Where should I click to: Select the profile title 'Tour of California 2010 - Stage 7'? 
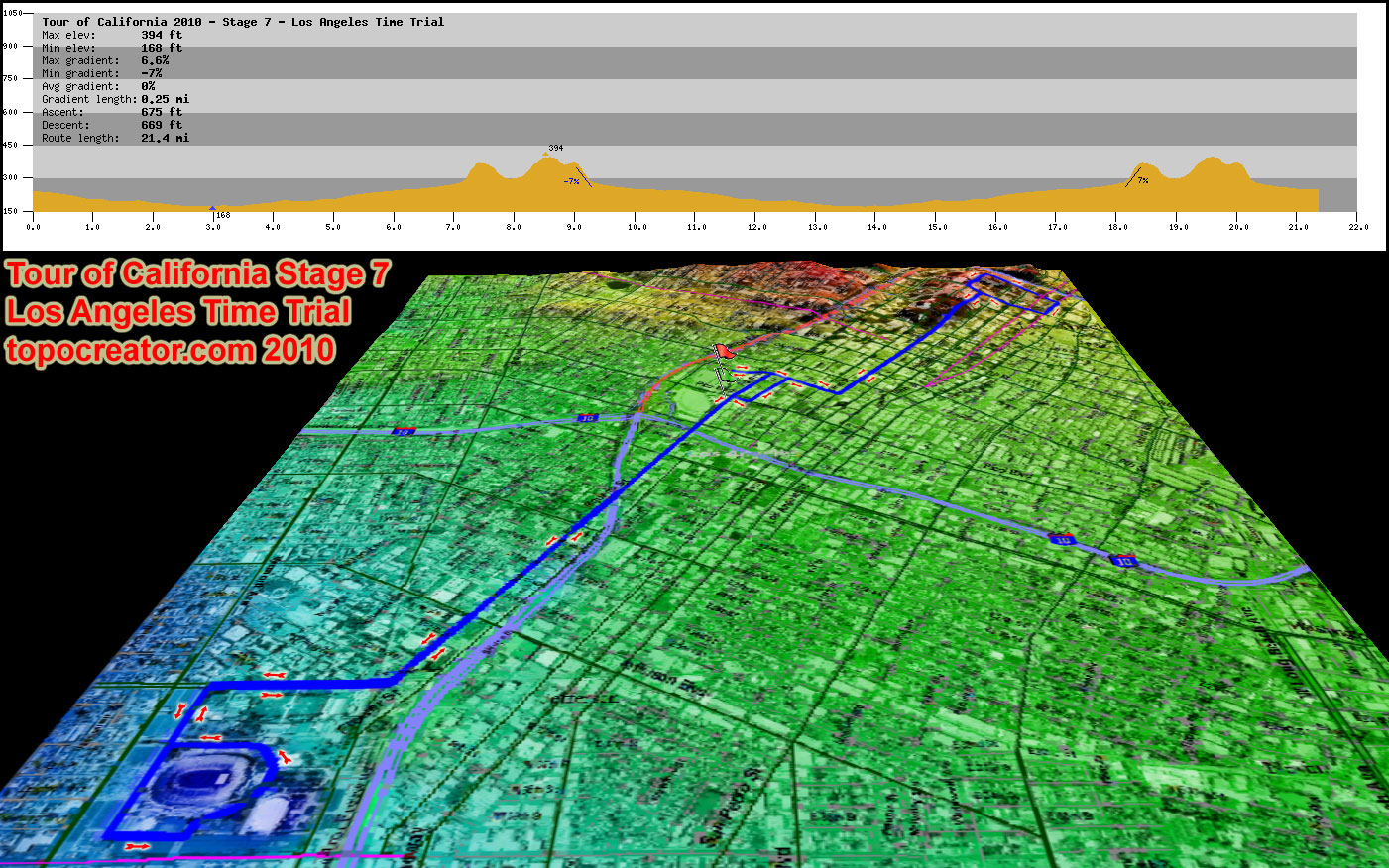click(x=157, y=22)
